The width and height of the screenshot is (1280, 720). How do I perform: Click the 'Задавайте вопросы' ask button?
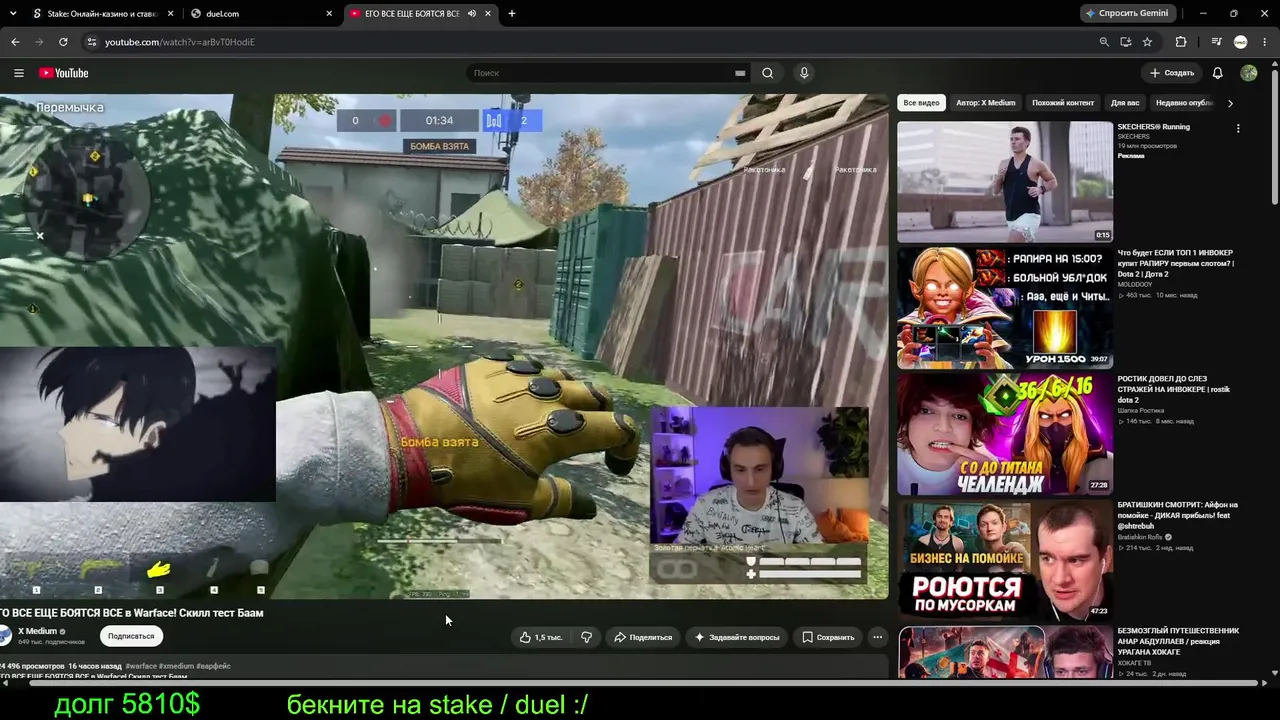tap(737, 637)
